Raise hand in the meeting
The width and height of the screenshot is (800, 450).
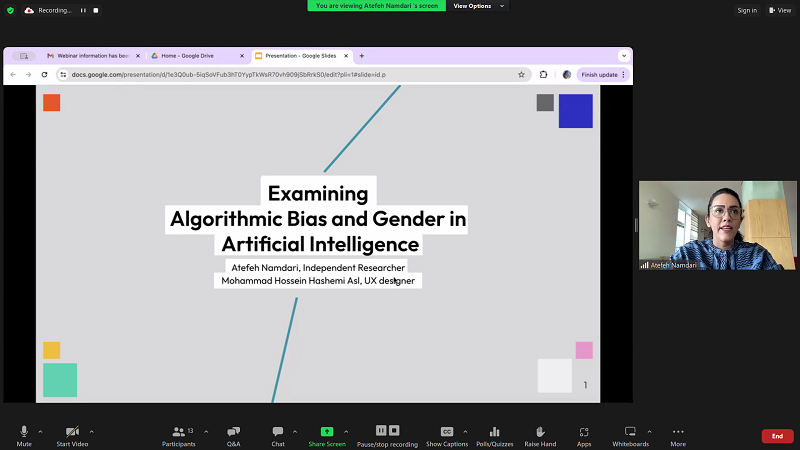point(540,434)
